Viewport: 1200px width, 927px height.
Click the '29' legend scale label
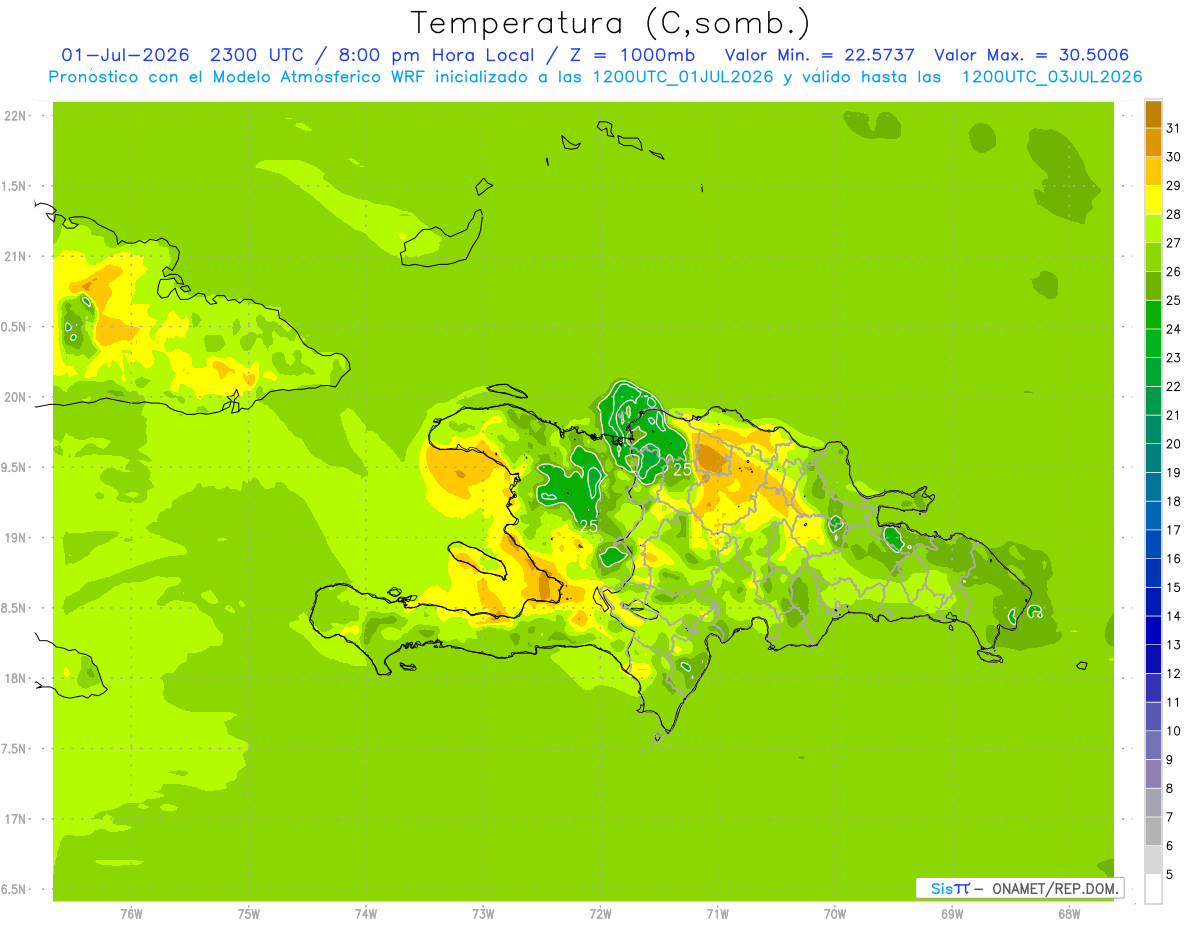coord(1173,185)
